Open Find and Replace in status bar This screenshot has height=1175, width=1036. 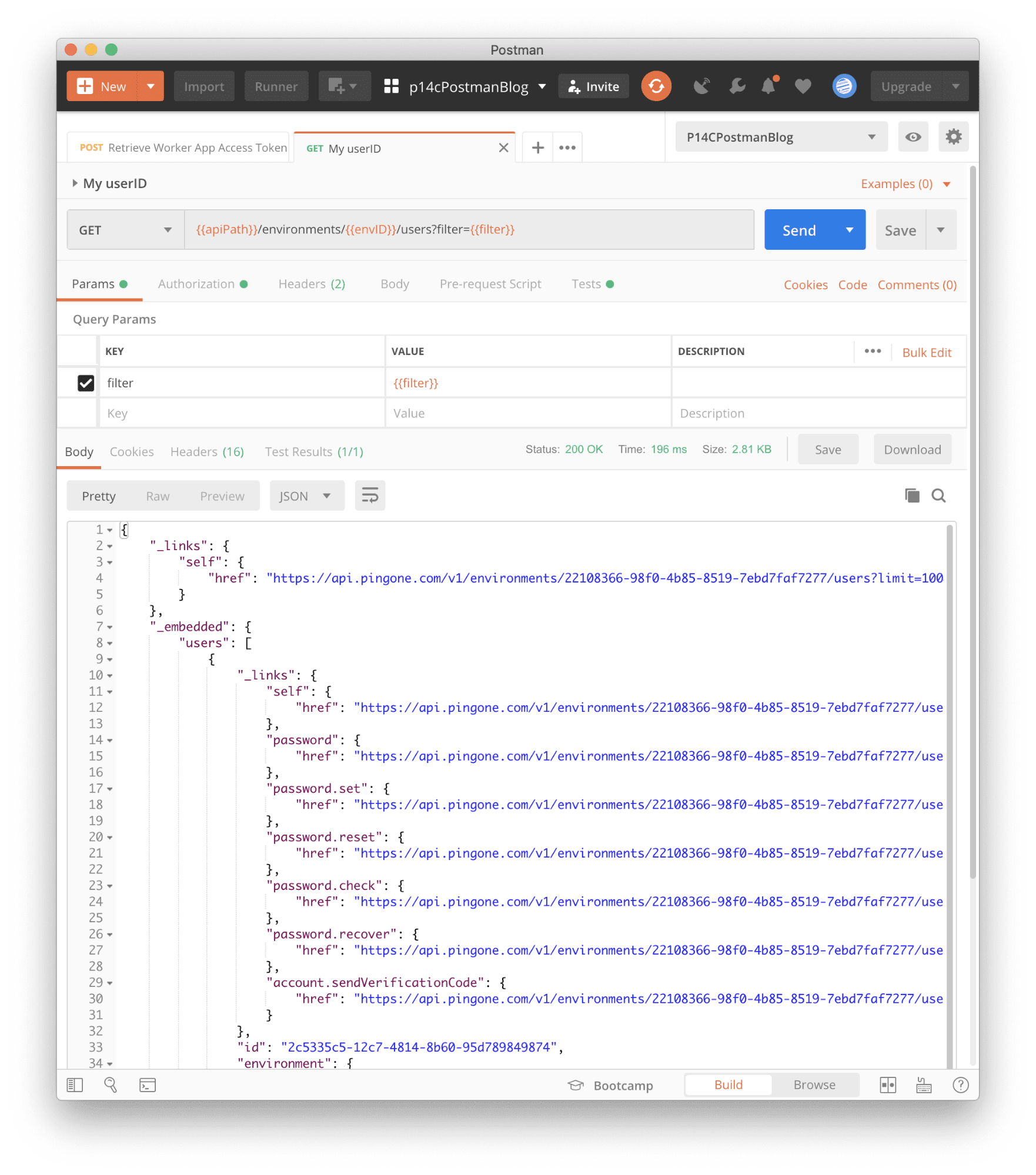coord(110,1084)
